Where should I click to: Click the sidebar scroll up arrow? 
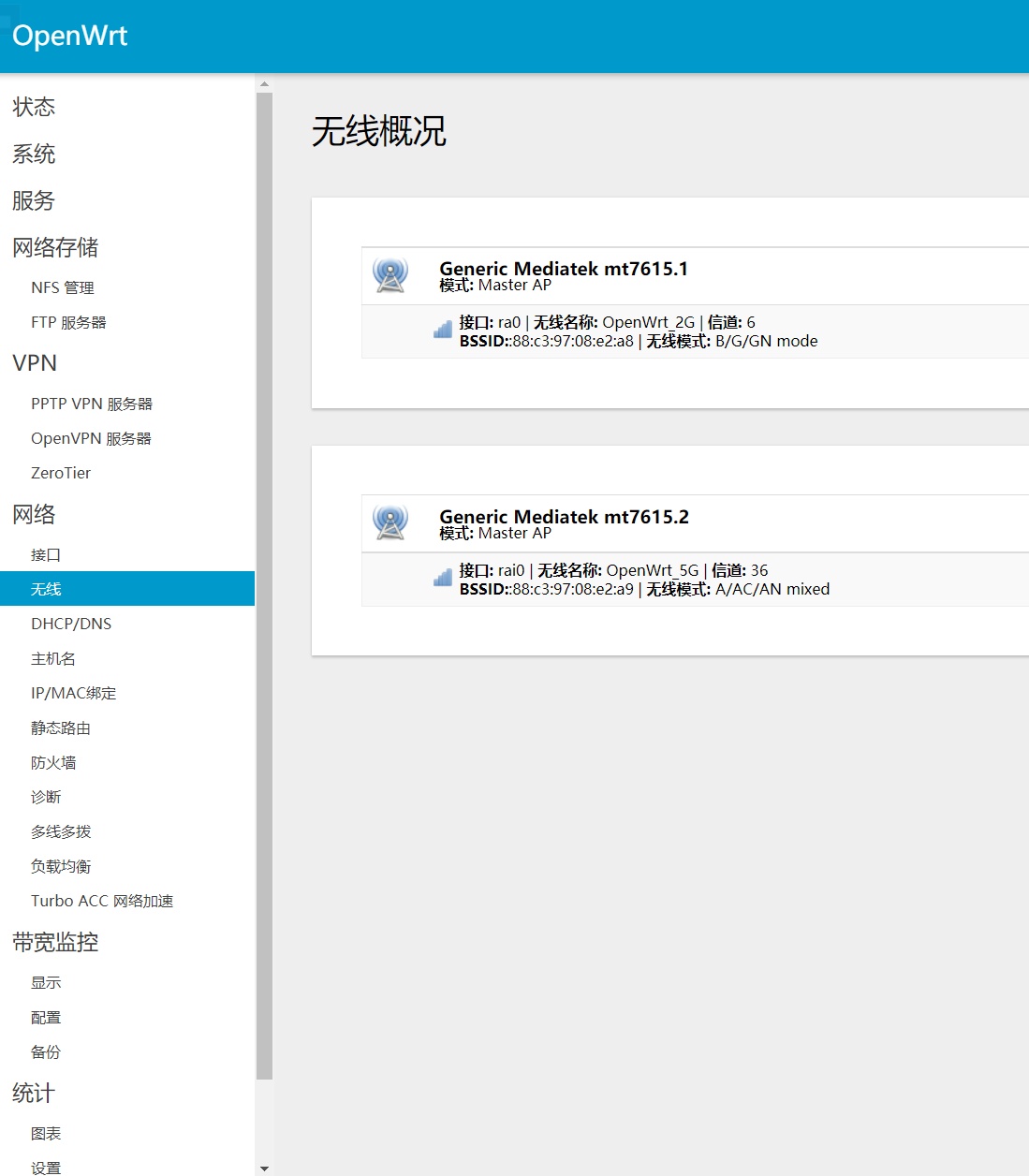point(264,83)
